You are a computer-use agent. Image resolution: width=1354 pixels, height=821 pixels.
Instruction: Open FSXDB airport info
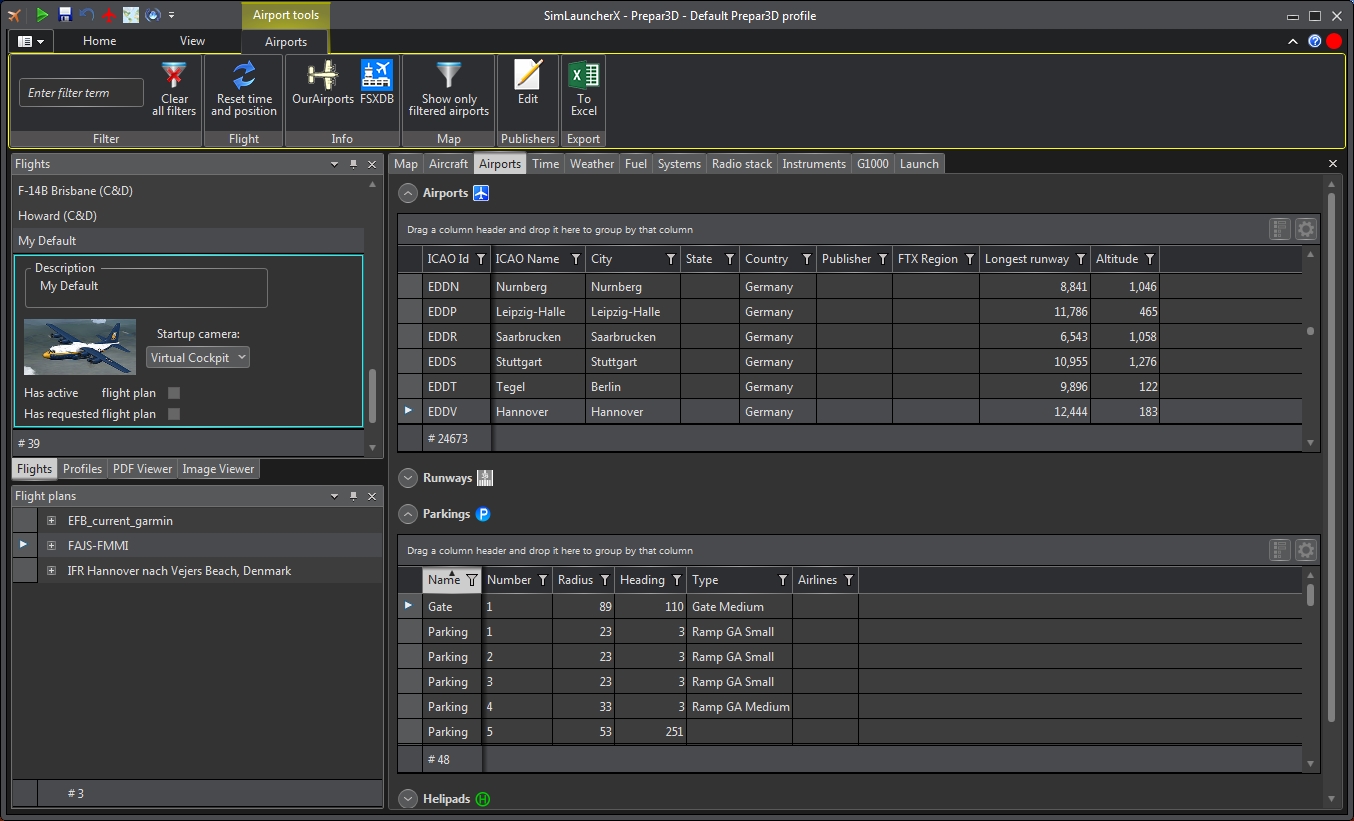click(x=377, y=84)
